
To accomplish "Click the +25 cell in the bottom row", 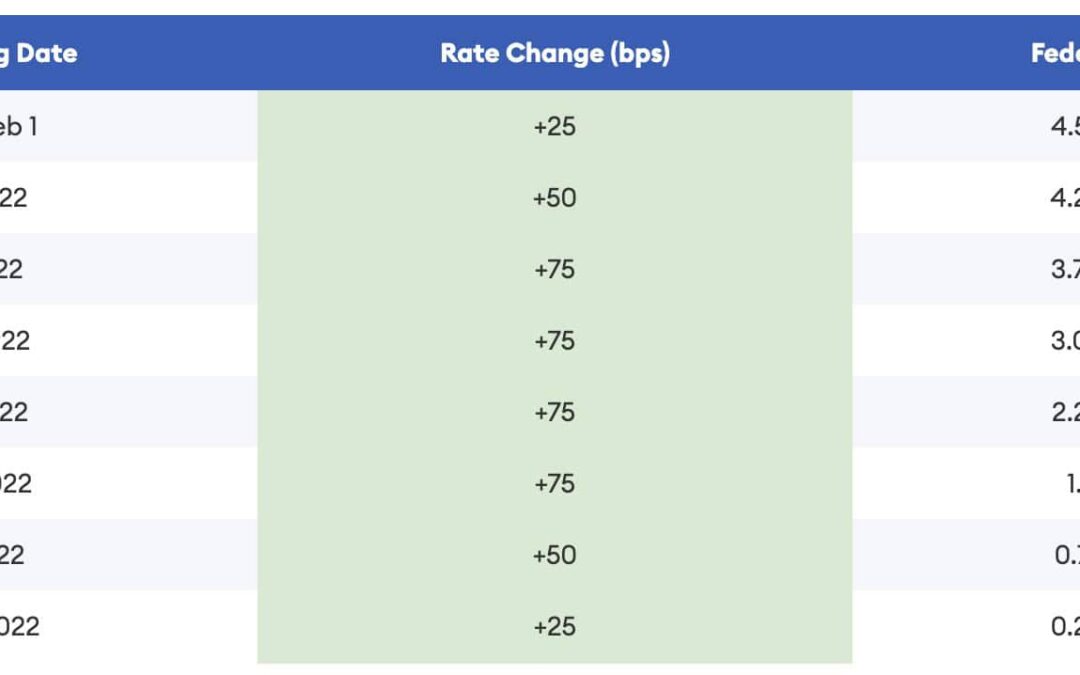I will [555, 627].
